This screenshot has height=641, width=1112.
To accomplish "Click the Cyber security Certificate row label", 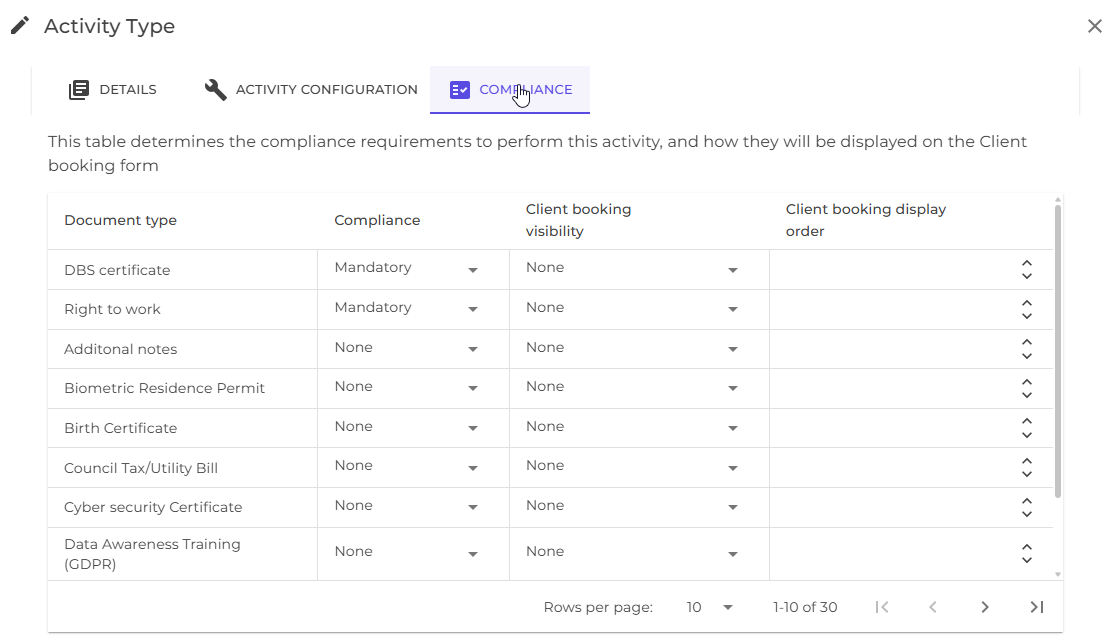I will [153, 507].
